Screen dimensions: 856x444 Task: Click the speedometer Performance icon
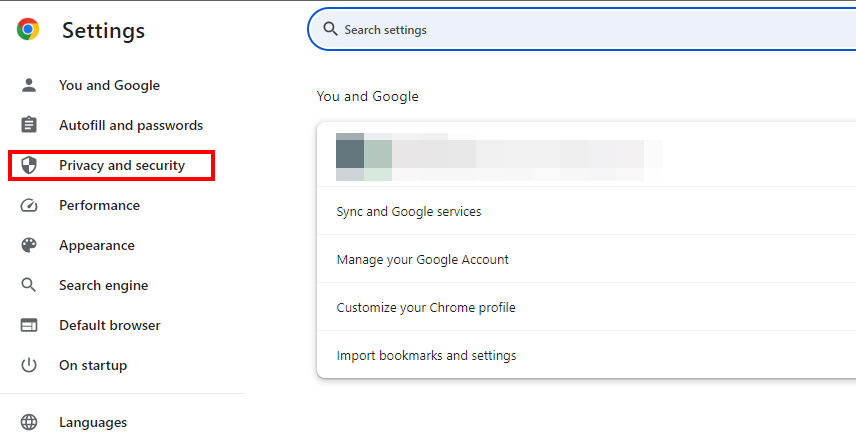point(28,205)
